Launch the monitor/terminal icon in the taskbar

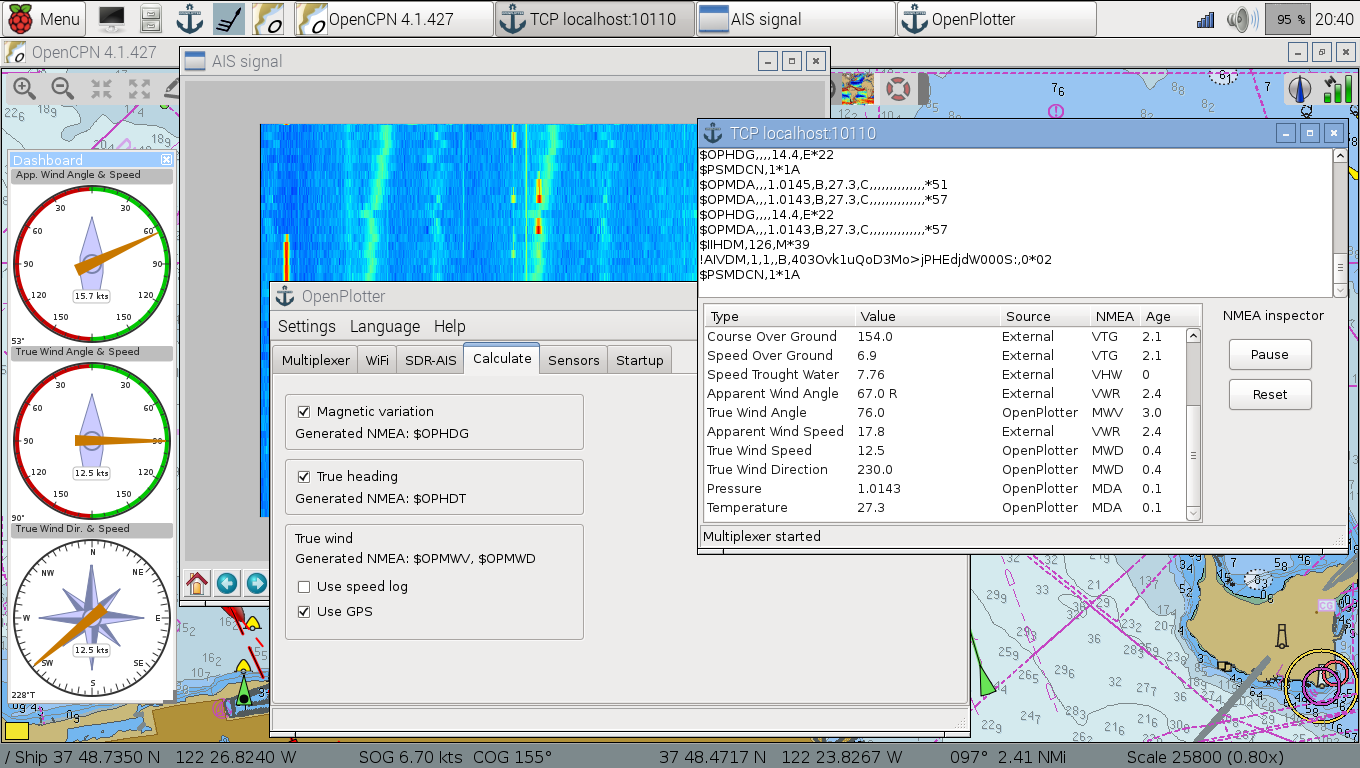112,18
